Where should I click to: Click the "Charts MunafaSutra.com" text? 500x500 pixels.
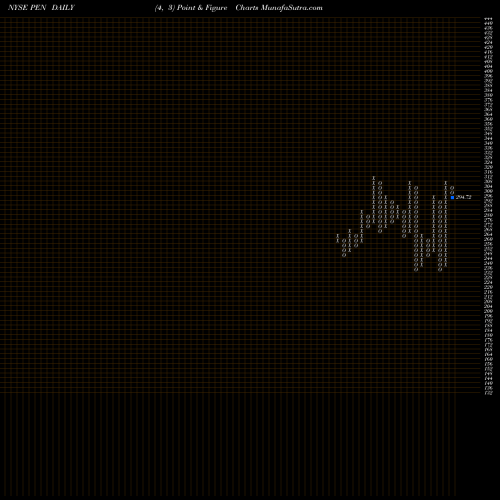(279, 8)
